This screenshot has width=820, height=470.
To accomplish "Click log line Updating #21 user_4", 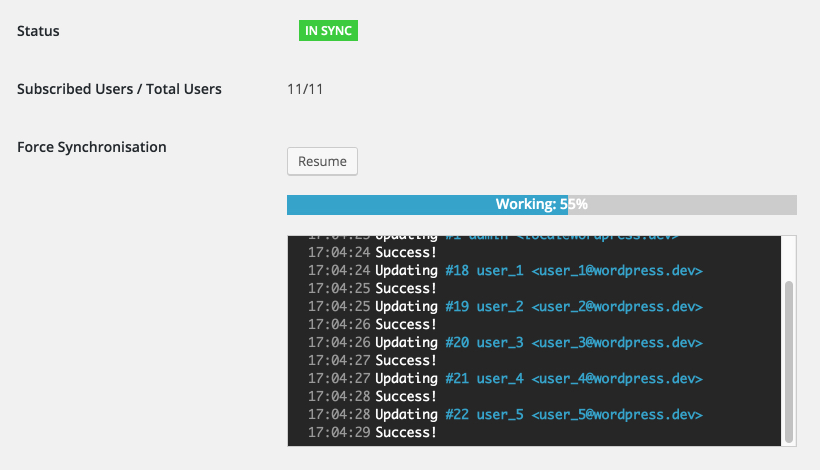I will (x=505, y=379).
